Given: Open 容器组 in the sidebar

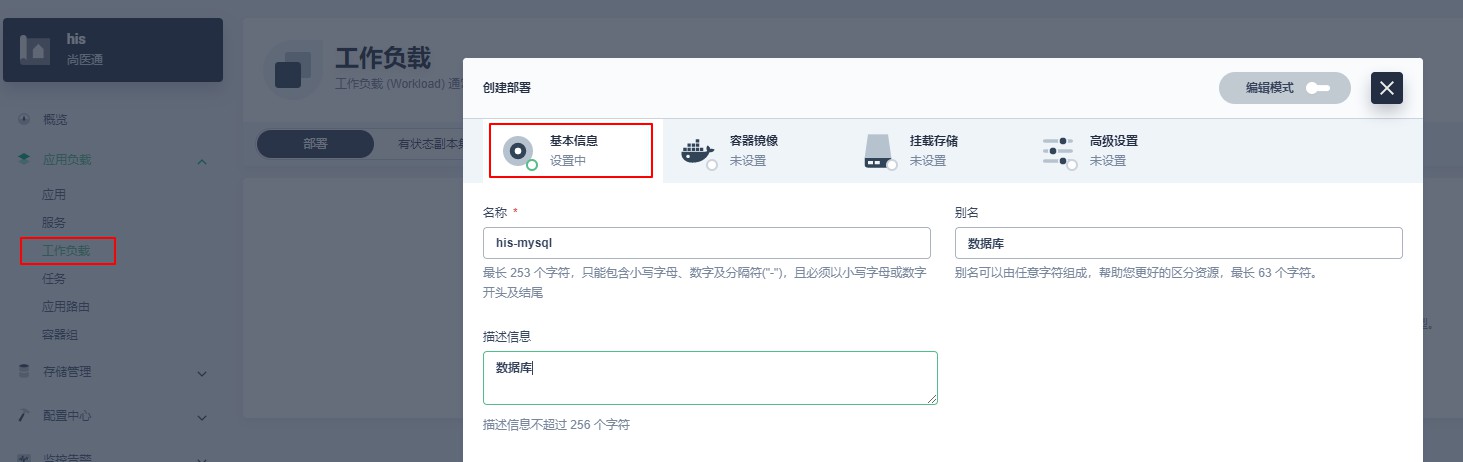Looking at the screenshot, I should 60,334.
